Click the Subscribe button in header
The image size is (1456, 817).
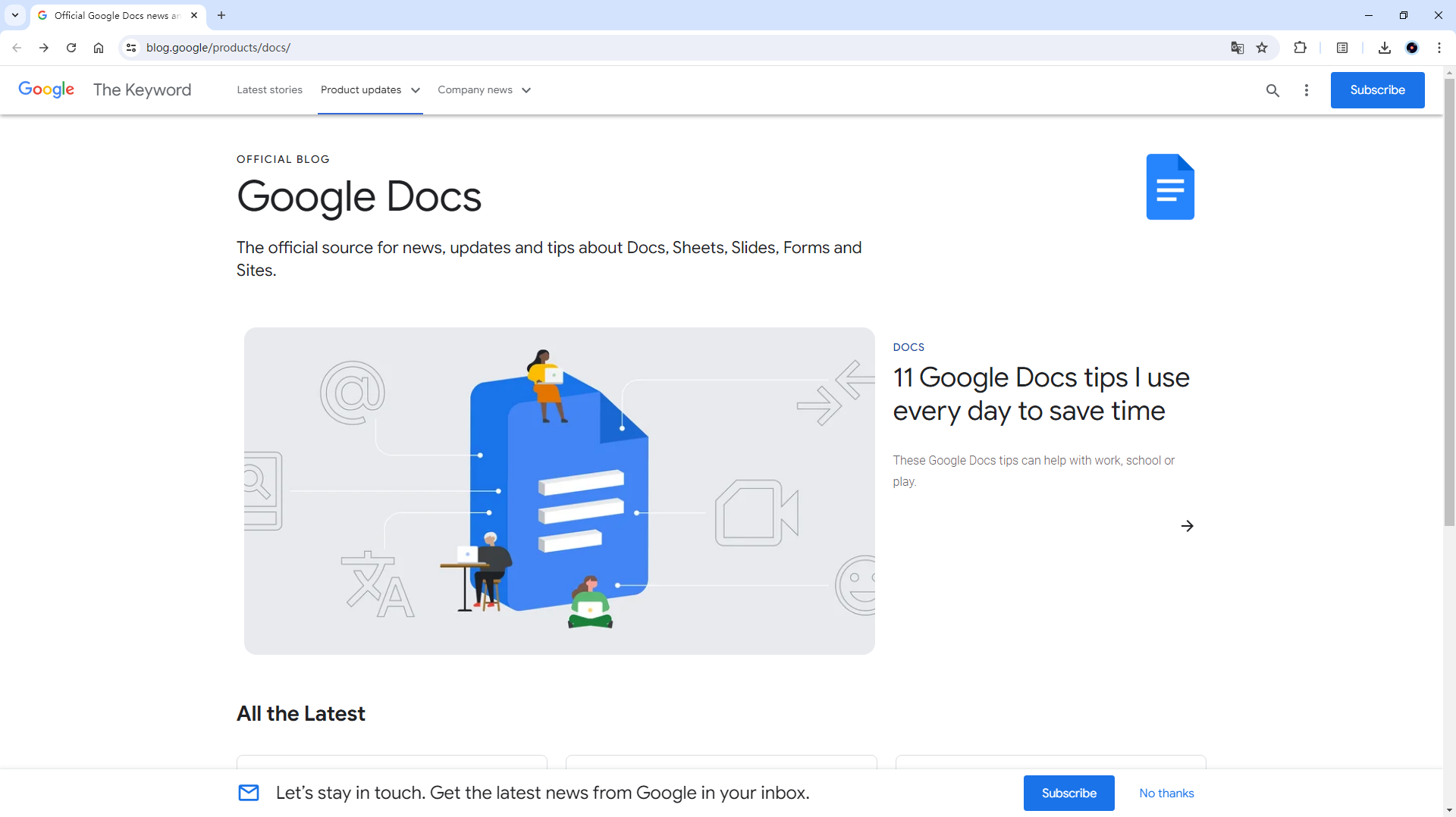click(1377, 90)
